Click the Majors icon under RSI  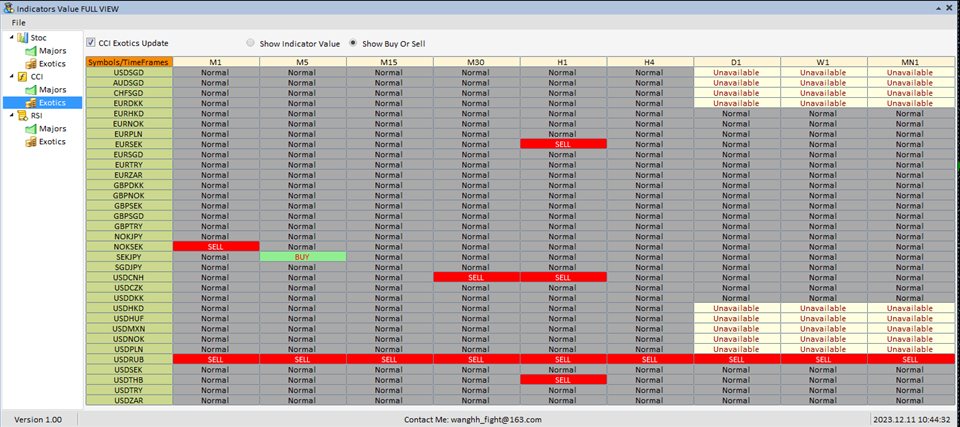pyautogui.click(x=31, y=129)
